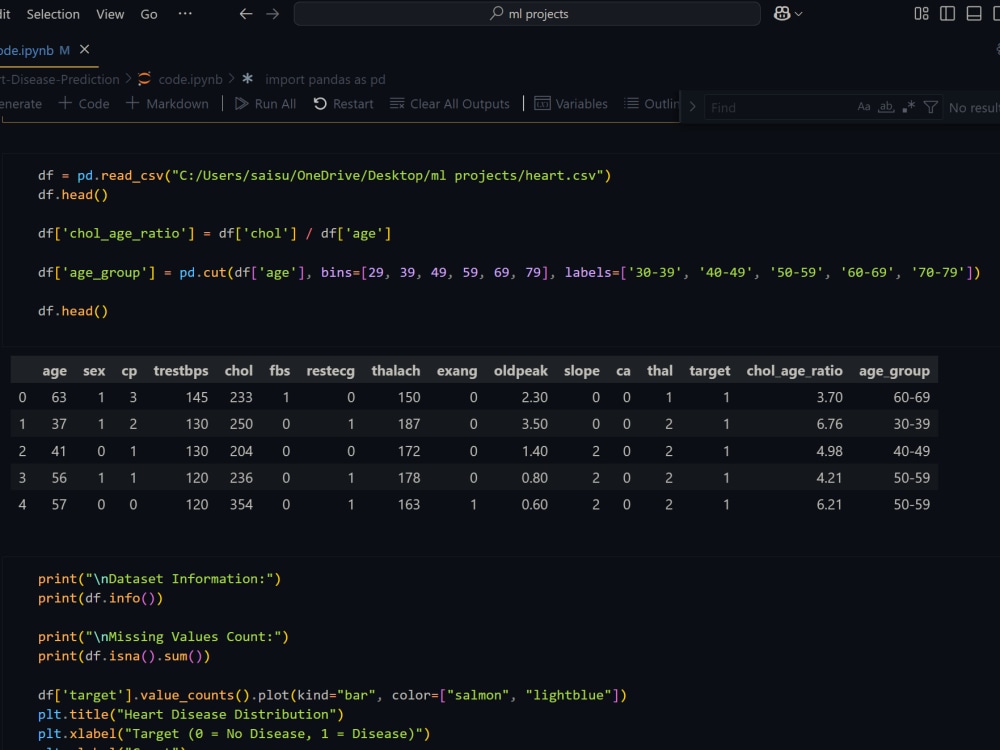Restart the notebook kernel
The image size is (1000, 750).
343,103
